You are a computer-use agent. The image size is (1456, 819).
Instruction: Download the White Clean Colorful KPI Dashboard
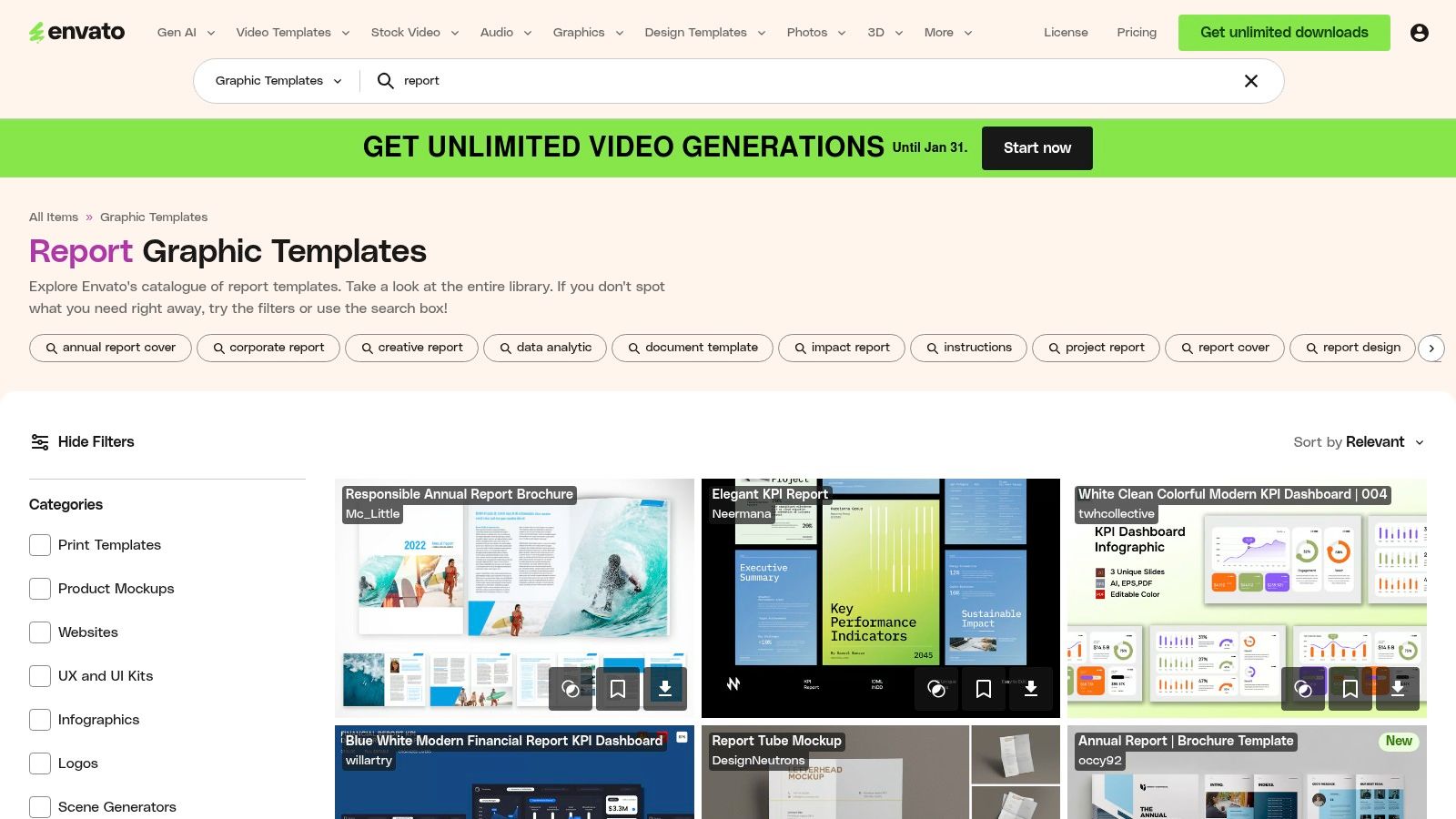point(1398,689)
